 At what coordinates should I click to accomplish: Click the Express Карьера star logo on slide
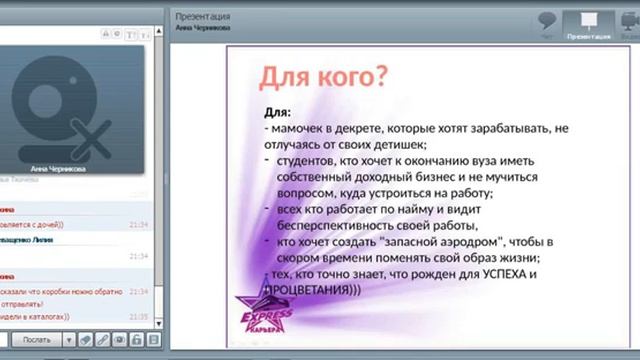[265, 307]
